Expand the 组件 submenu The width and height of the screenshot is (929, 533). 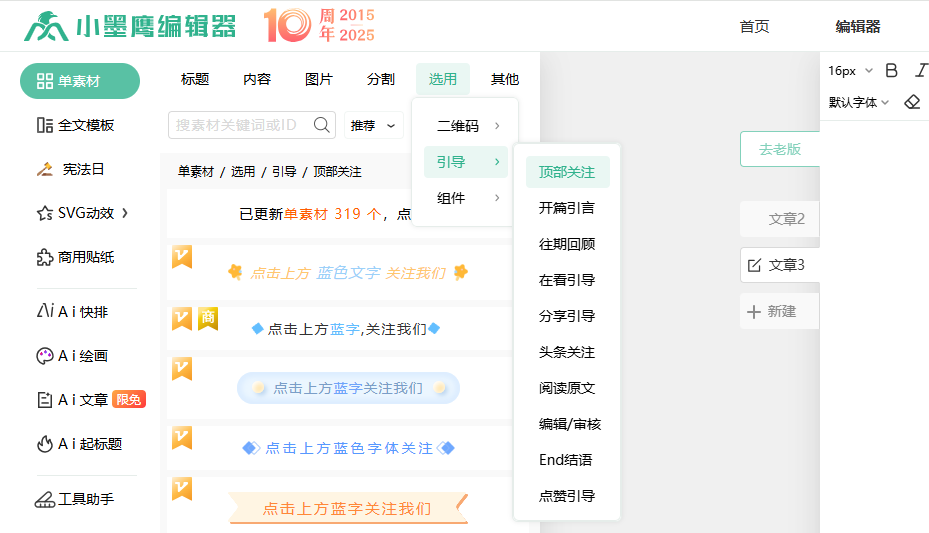466,198
